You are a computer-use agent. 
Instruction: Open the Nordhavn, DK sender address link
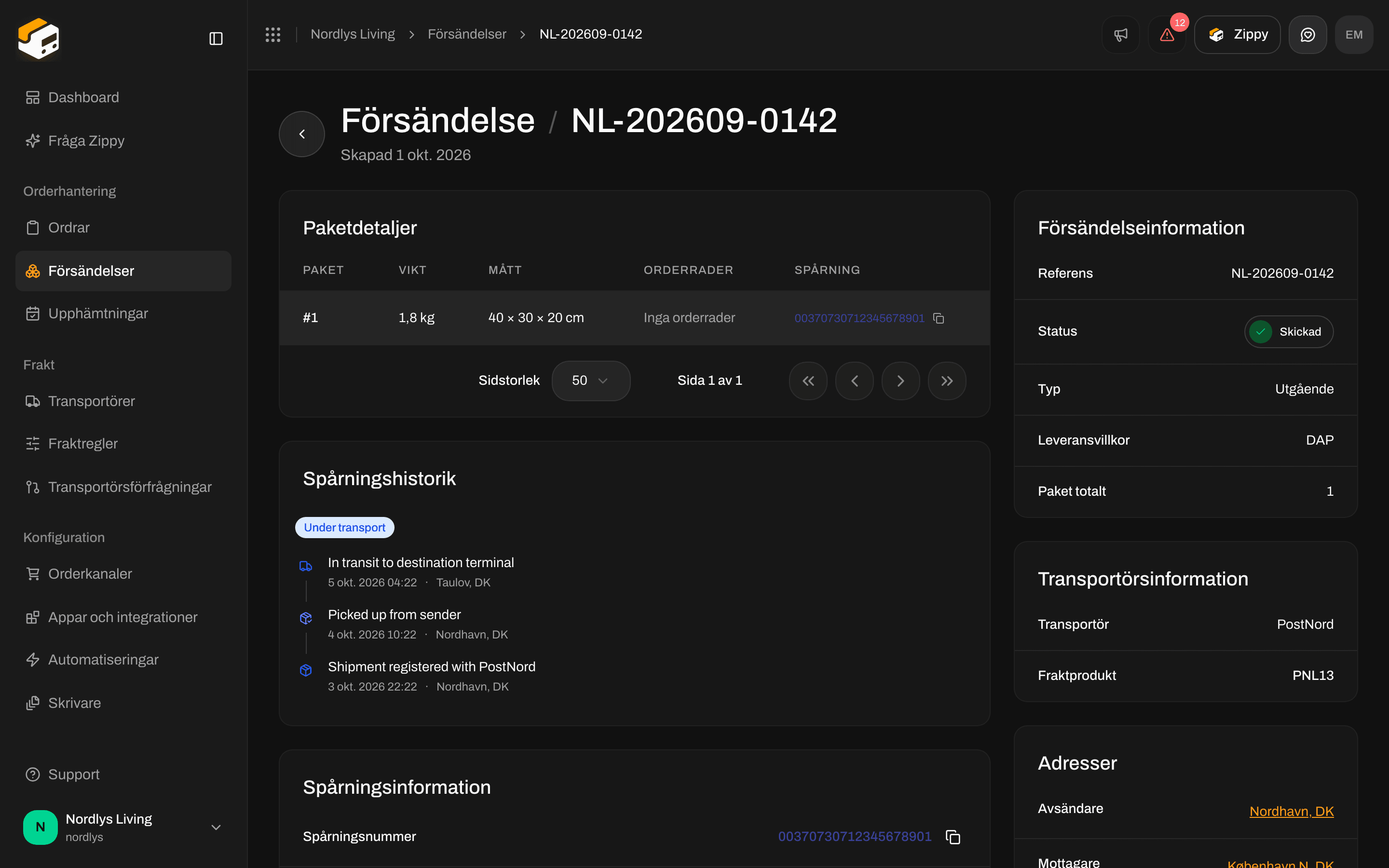[1292, 811]
